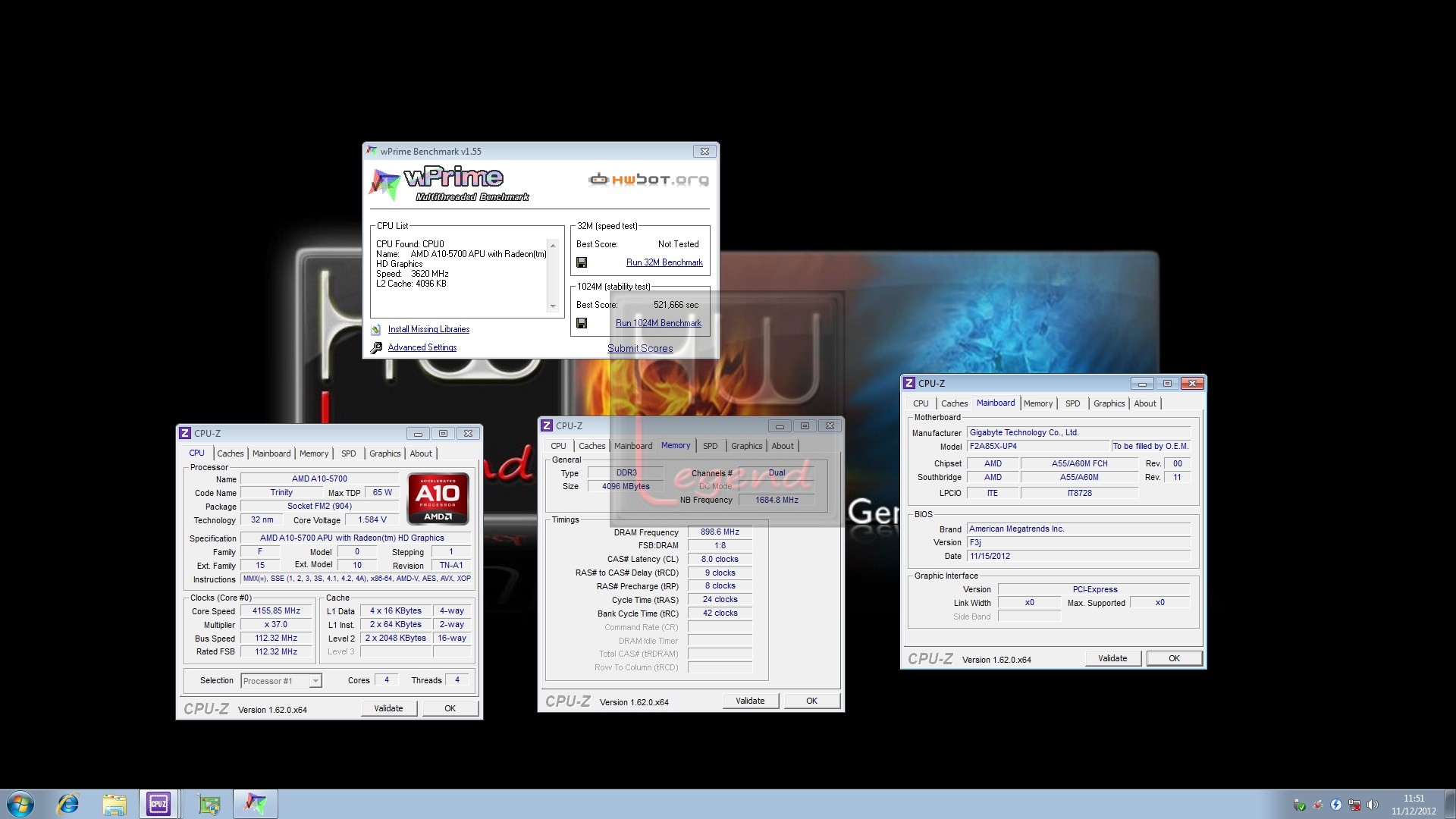Image resolution: width=1456 pixels, height=819 pixels.
Task: Switch to CPU-Z taskbar button
Action: (x=159, y=804)
